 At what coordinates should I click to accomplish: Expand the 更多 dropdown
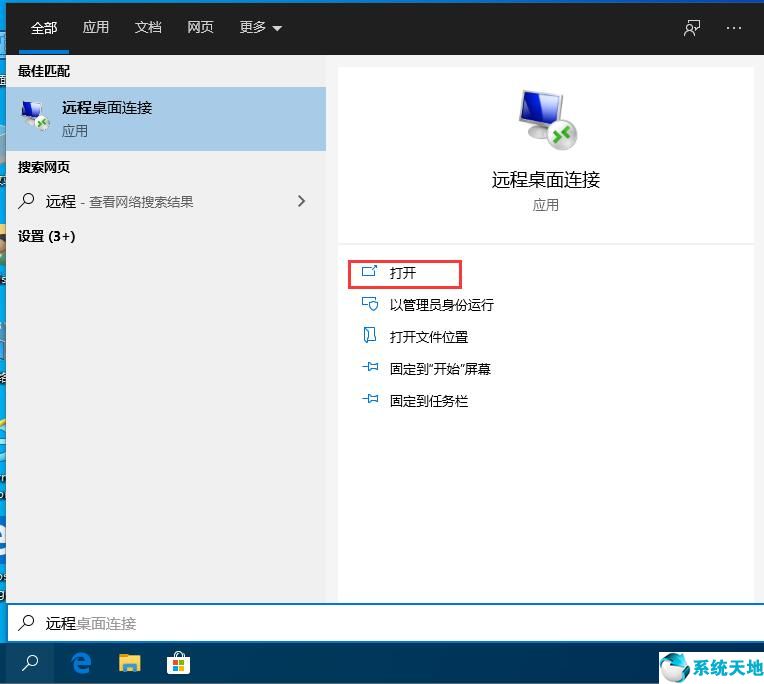260,27
